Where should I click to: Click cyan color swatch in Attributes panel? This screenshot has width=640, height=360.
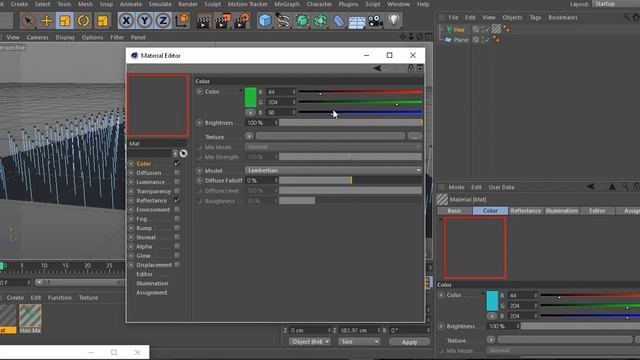click(492, 301)
